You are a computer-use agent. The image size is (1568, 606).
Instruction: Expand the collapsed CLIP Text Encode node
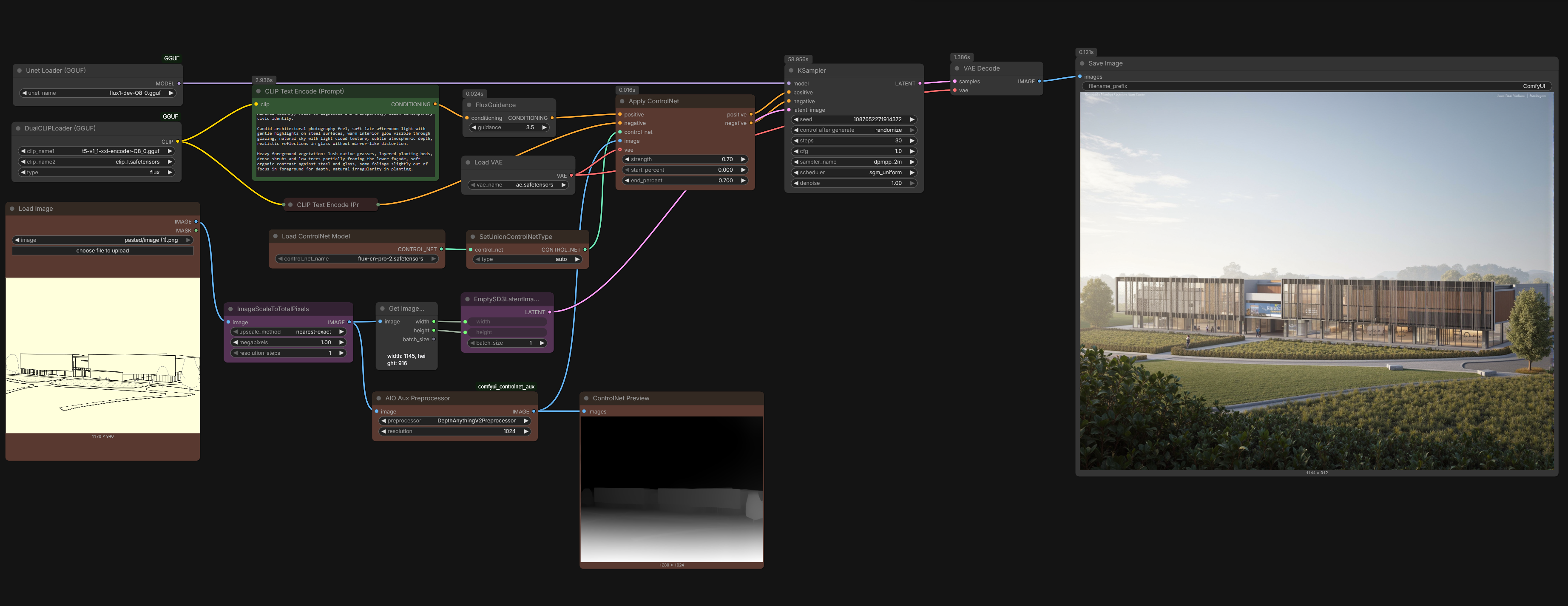click(x=290, y=205)
